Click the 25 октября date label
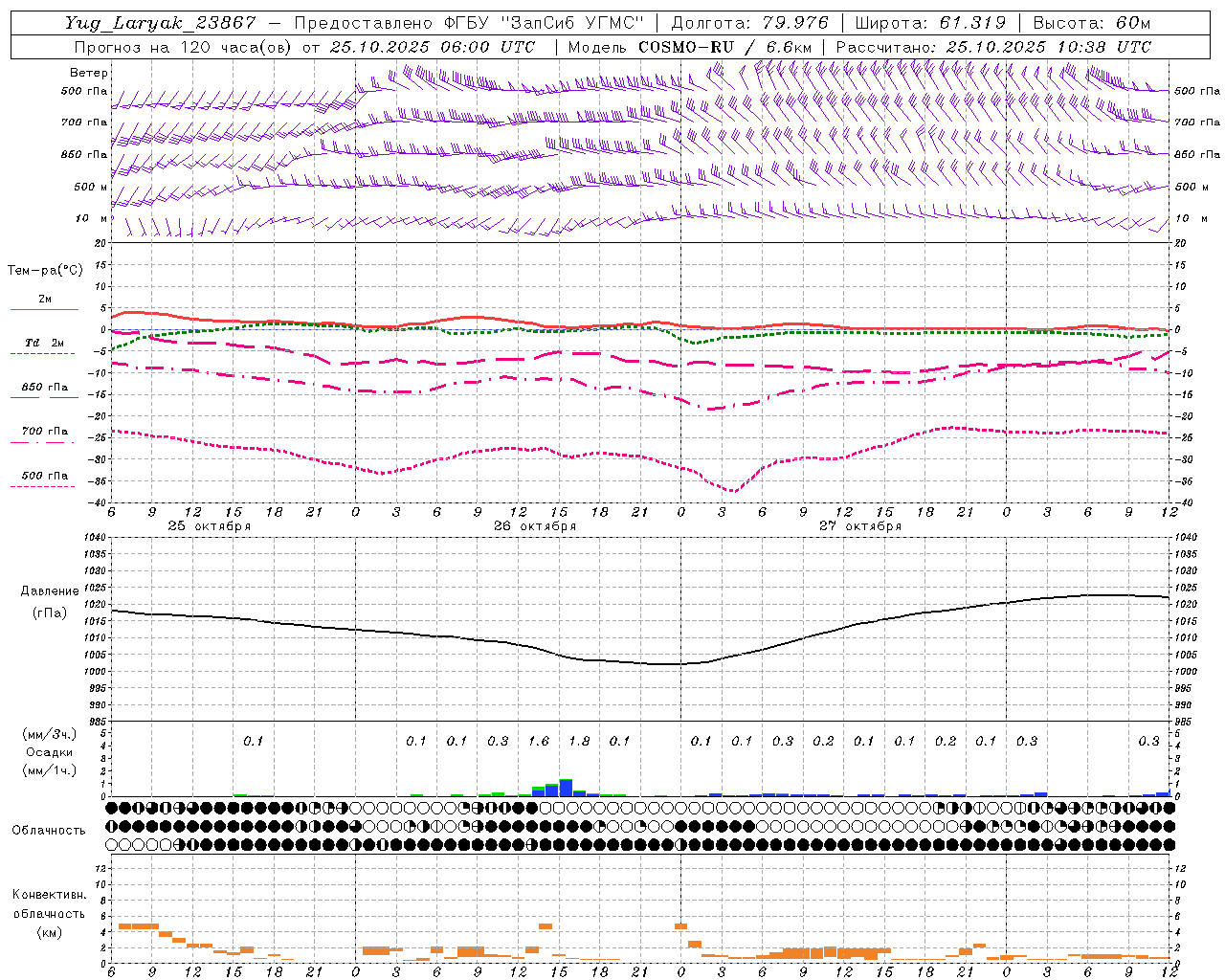Viewport: 1225px width, 980px height. [210, 525]
